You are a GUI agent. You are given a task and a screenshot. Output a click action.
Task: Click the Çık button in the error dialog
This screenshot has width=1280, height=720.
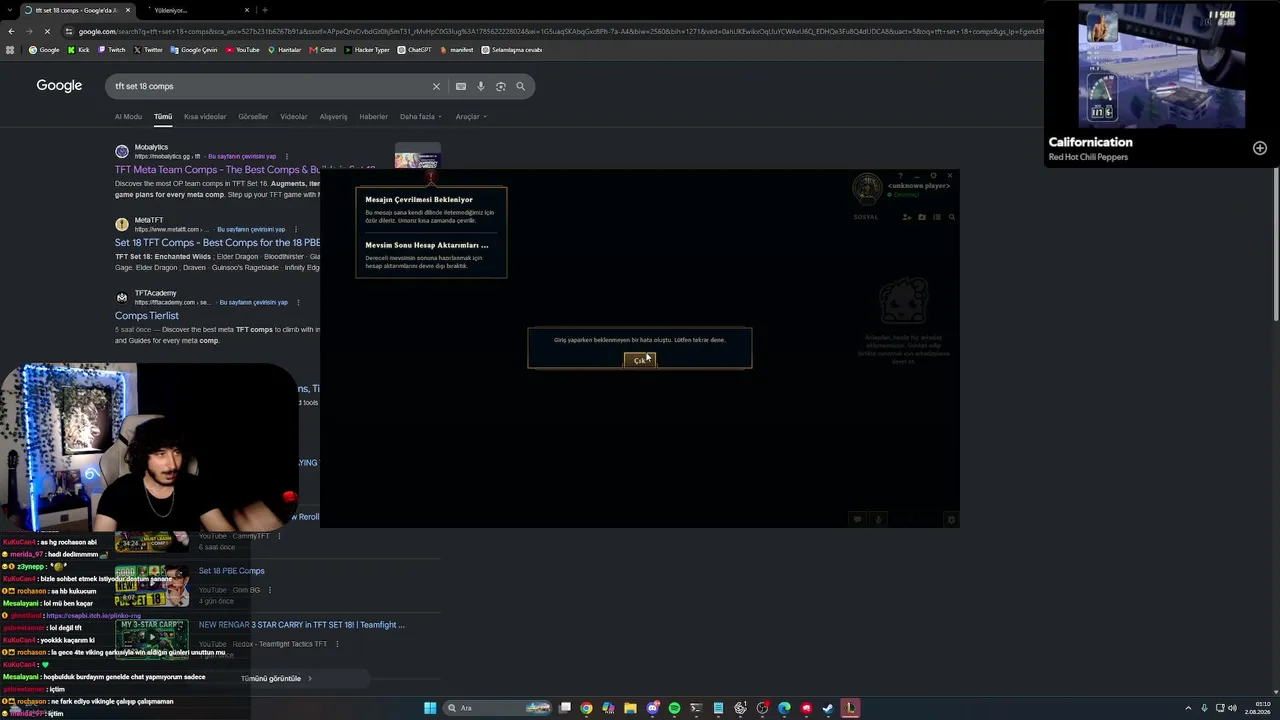pyautogui.click(x=640, y=360)
